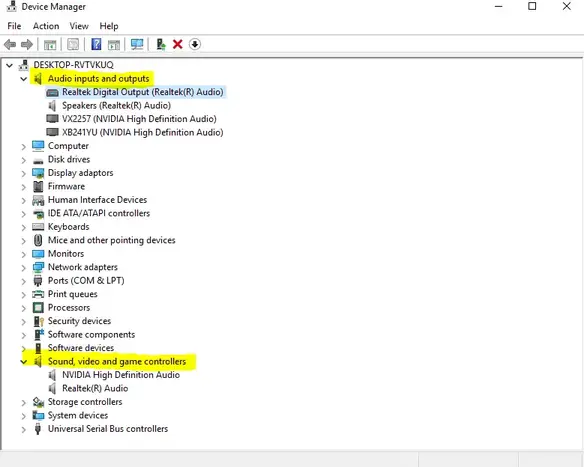Screen dimensions: 584x467
Task: Expand the Network adapters category
Action: 23,268
